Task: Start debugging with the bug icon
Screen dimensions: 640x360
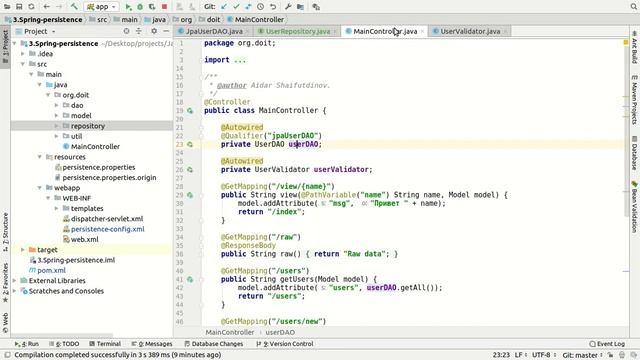Action: click(140, 7)
